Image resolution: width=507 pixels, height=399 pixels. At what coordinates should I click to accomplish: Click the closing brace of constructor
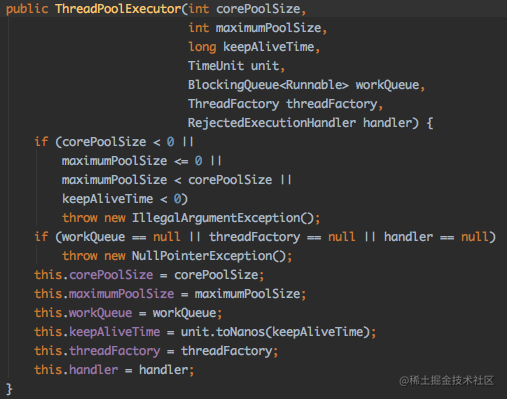tap(9, 389)
